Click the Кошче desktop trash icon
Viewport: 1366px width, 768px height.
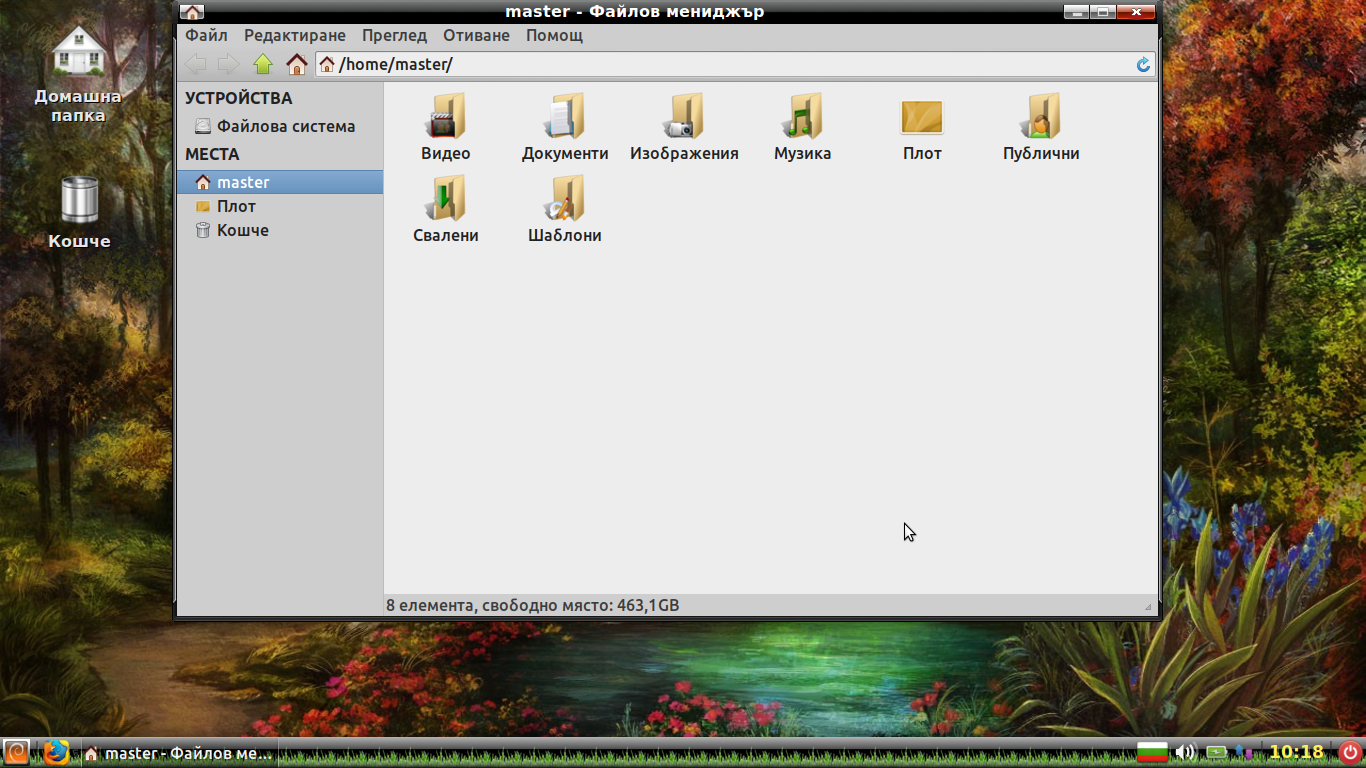tap(79, 213)
